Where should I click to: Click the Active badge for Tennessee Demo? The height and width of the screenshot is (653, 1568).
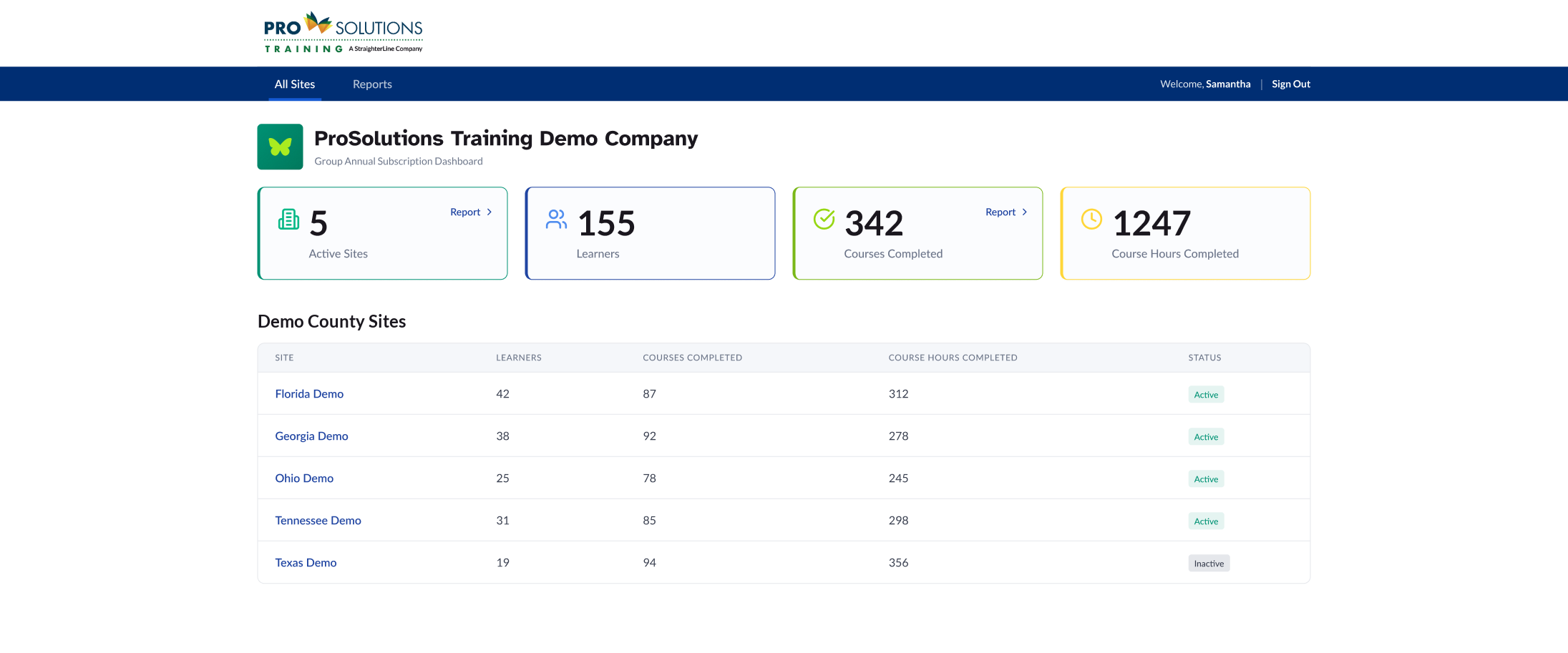click(1206, 521)
